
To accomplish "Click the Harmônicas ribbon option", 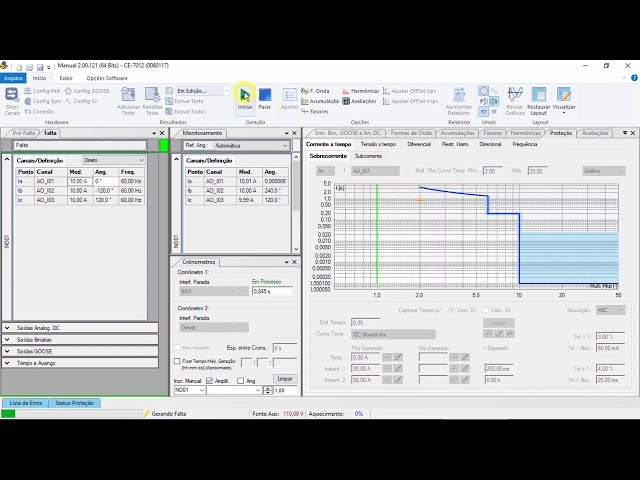I will click(361, 91).
